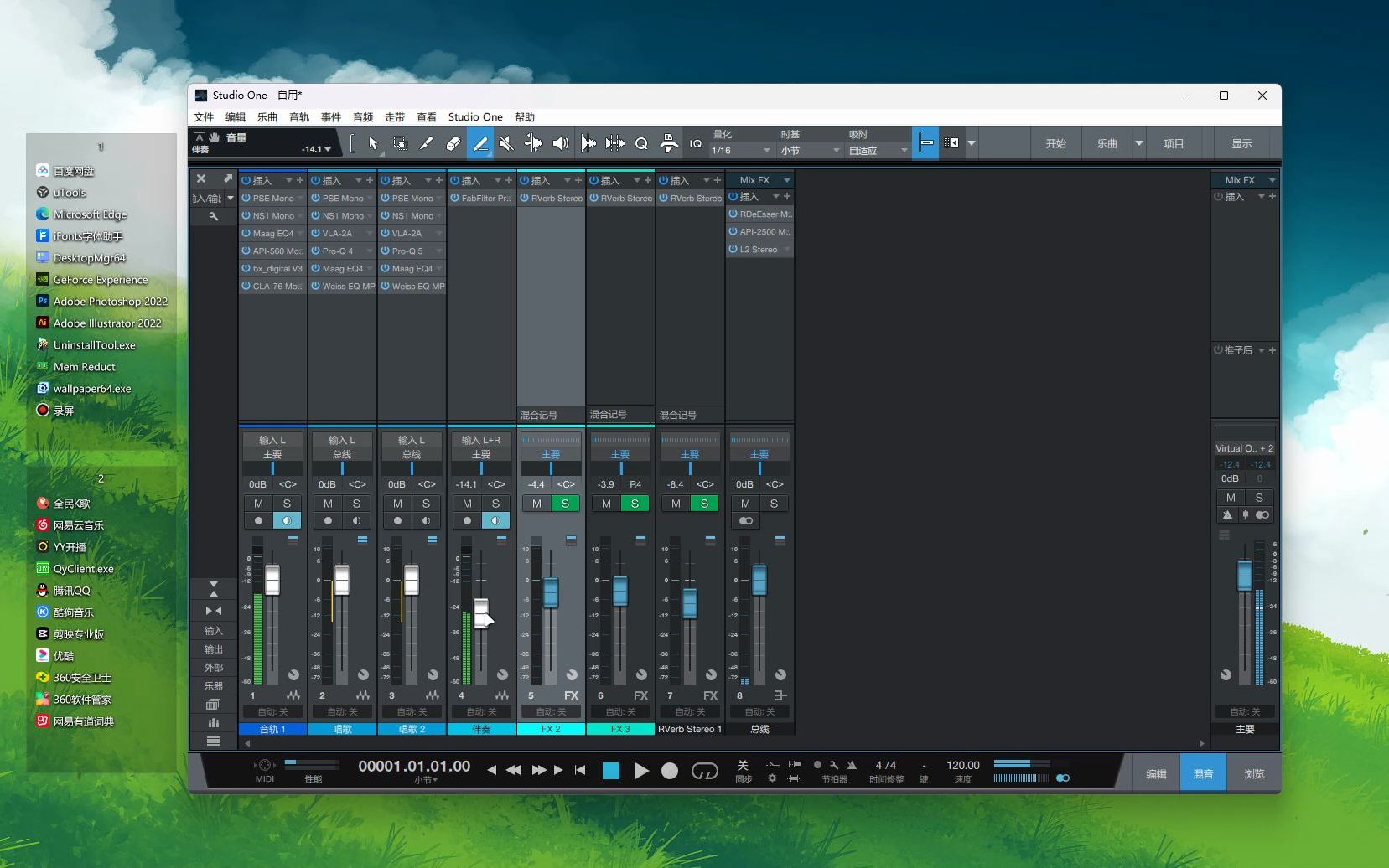Toggle the snap-to-grid icon
Screen dimensions: 1389x868
(925, 143)
